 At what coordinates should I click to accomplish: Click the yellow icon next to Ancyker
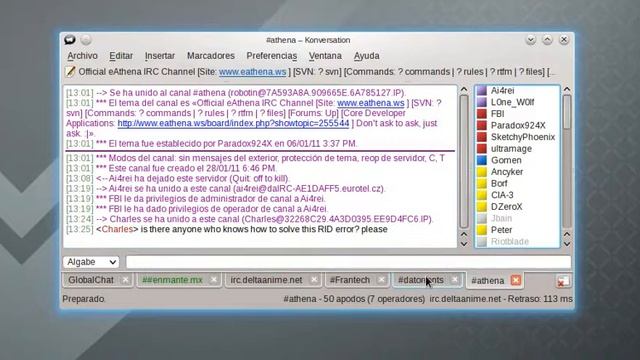pos(482,172)
